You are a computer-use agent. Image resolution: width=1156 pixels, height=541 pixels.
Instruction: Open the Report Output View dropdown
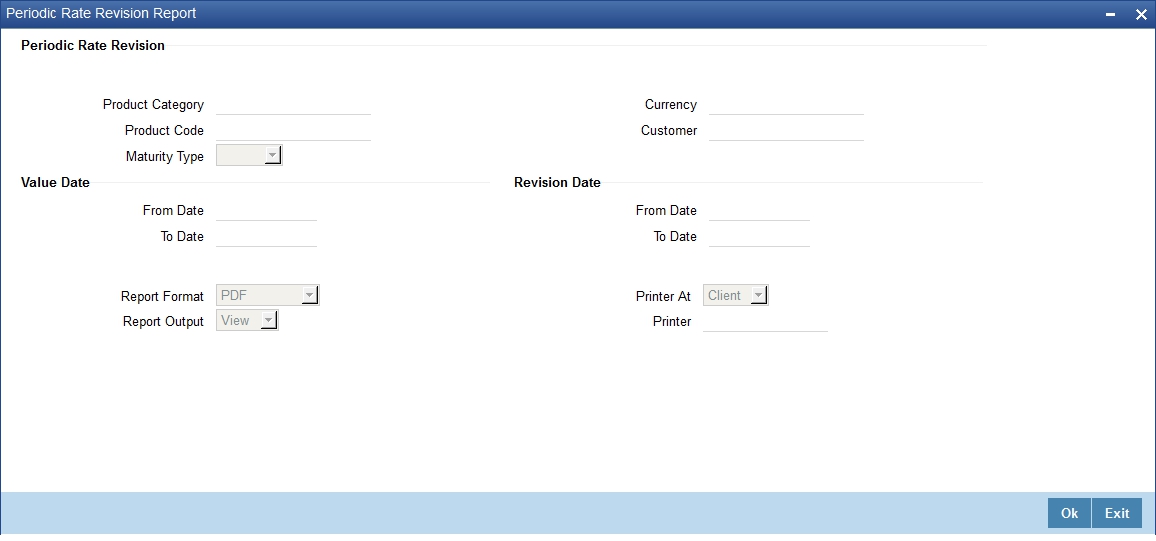point(247,321)
